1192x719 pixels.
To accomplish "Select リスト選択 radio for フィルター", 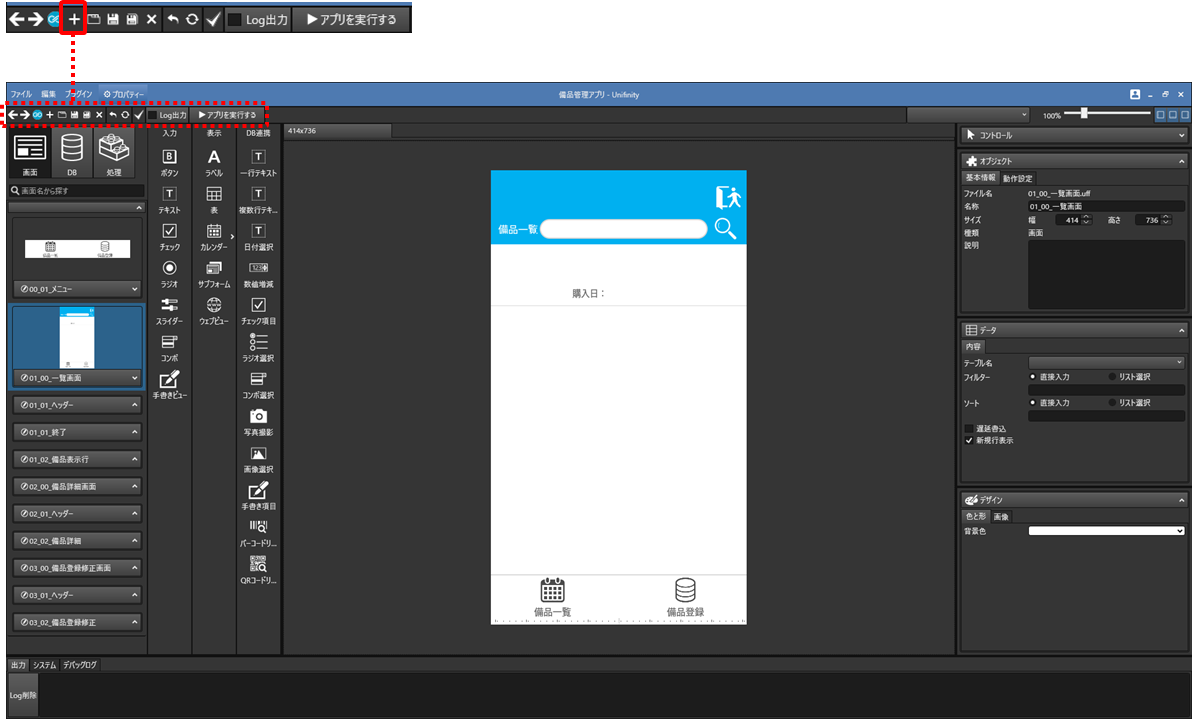I will (1113, 377).
